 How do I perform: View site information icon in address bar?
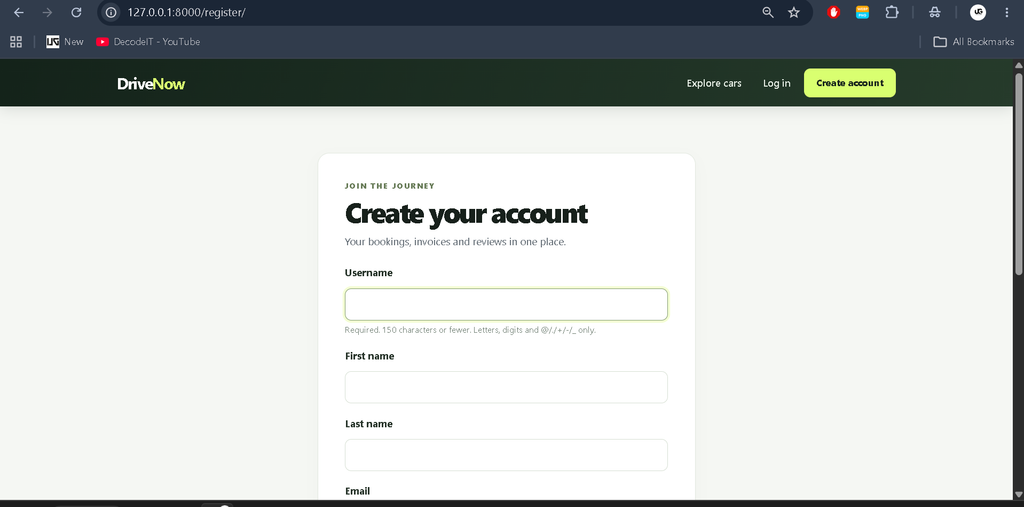[x=111, y=12]
